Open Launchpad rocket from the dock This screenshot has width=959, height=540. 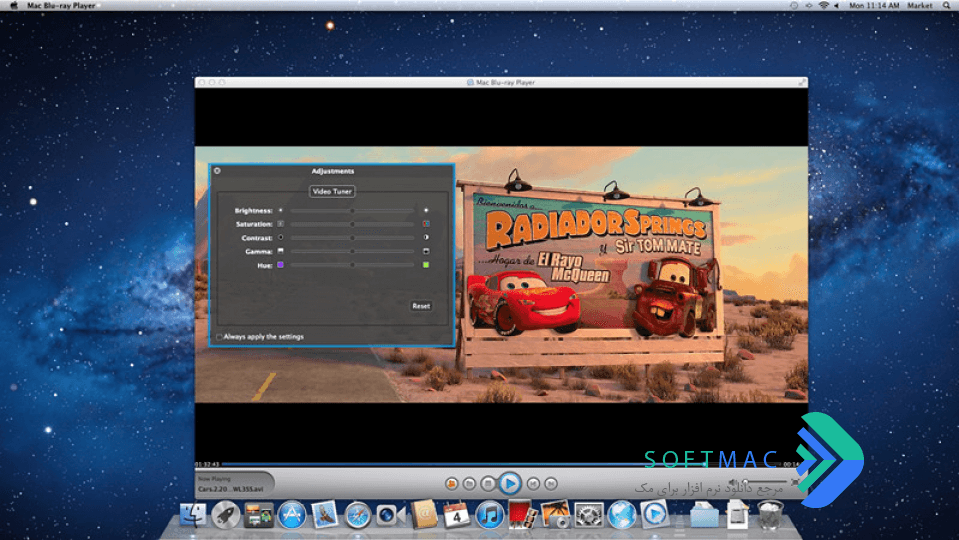click(x=226, y=515)
